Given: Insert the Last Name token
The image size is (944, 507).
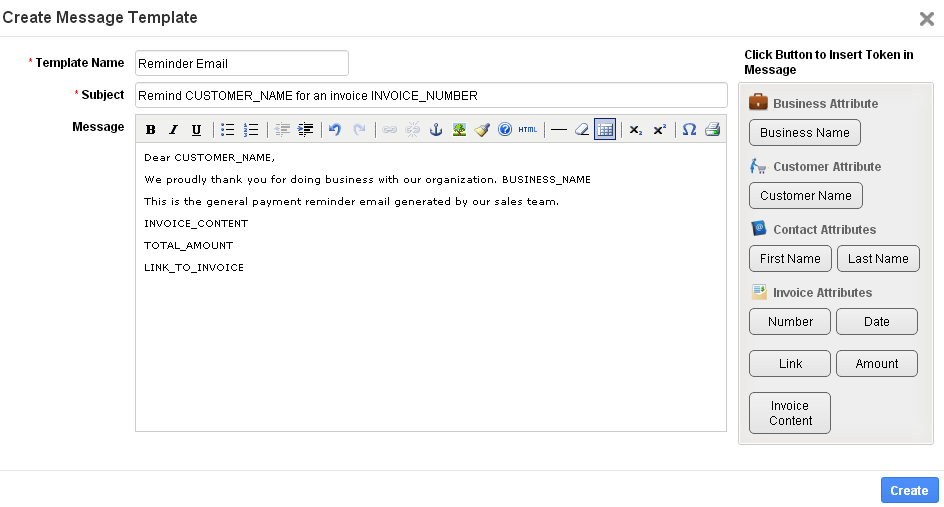Looking at the screenshot, I should tap(878, 258).
